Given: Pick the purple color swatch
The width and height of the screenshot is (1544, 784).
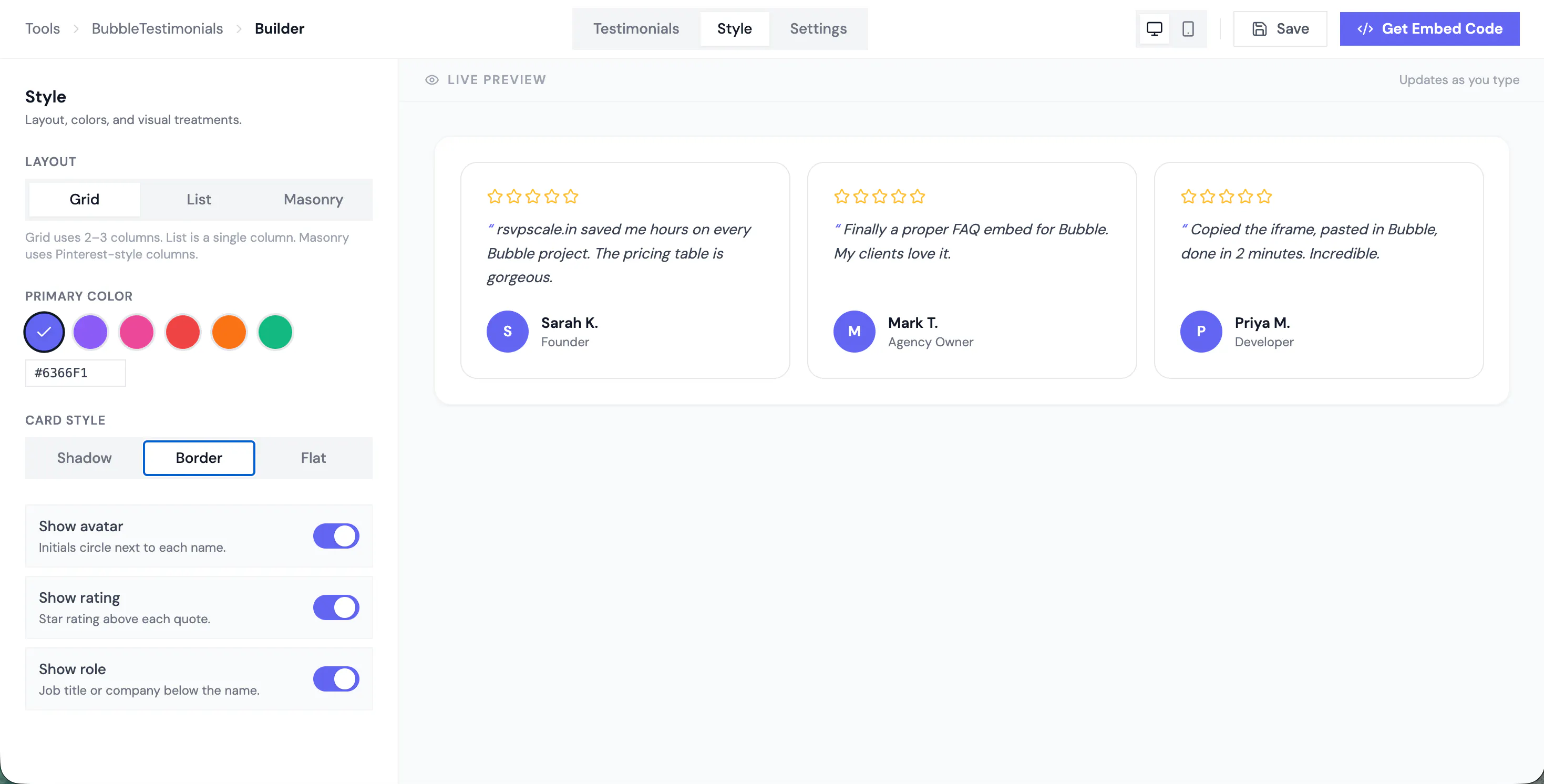Looking at the screenshot, I should pos(90,332).
